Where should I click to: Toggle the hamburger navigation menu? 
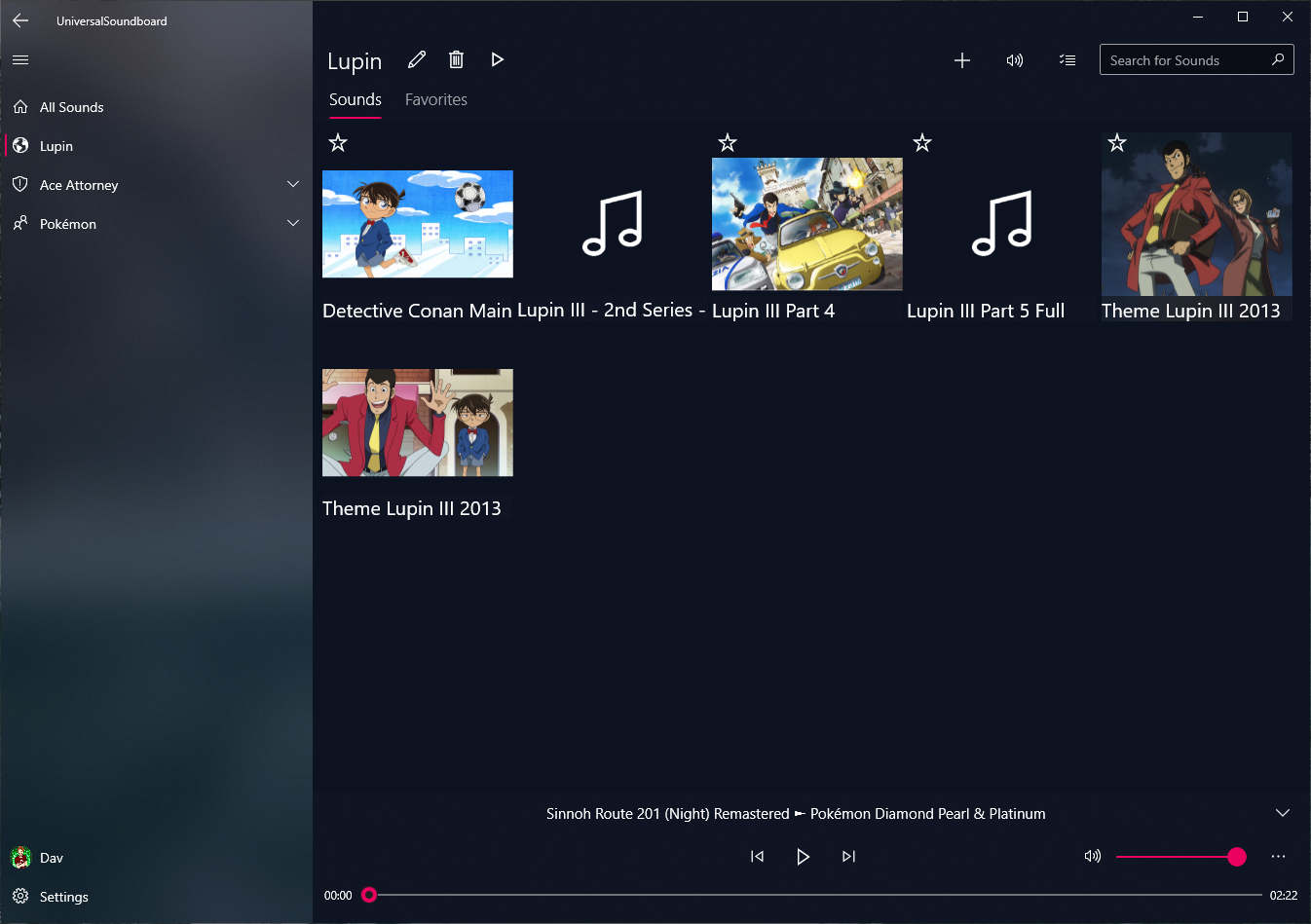(x=20, y=60)
